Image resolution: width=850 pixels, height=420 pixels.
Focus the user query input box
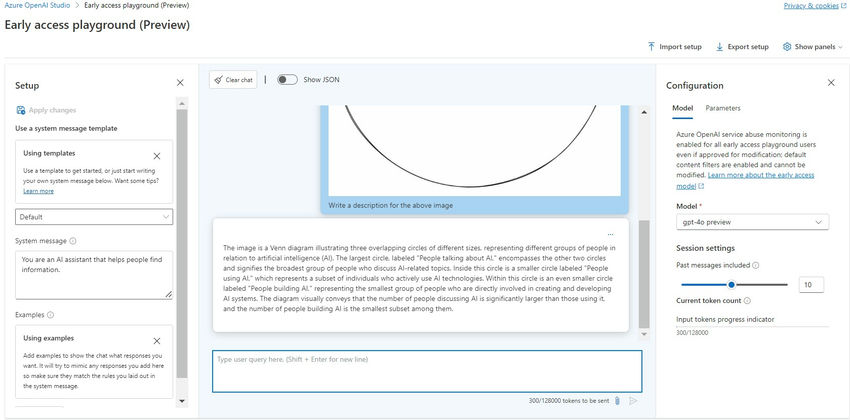click(x=427, y=371)
